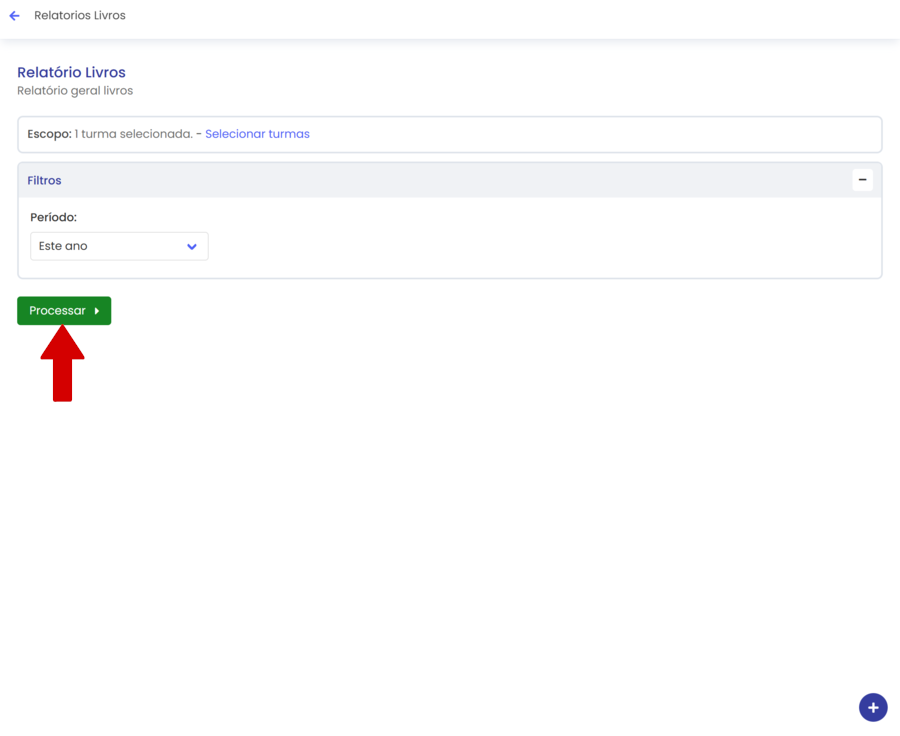The image size is (900, 736).
Task: Go back using the top-left arrow
Action: 14,16
